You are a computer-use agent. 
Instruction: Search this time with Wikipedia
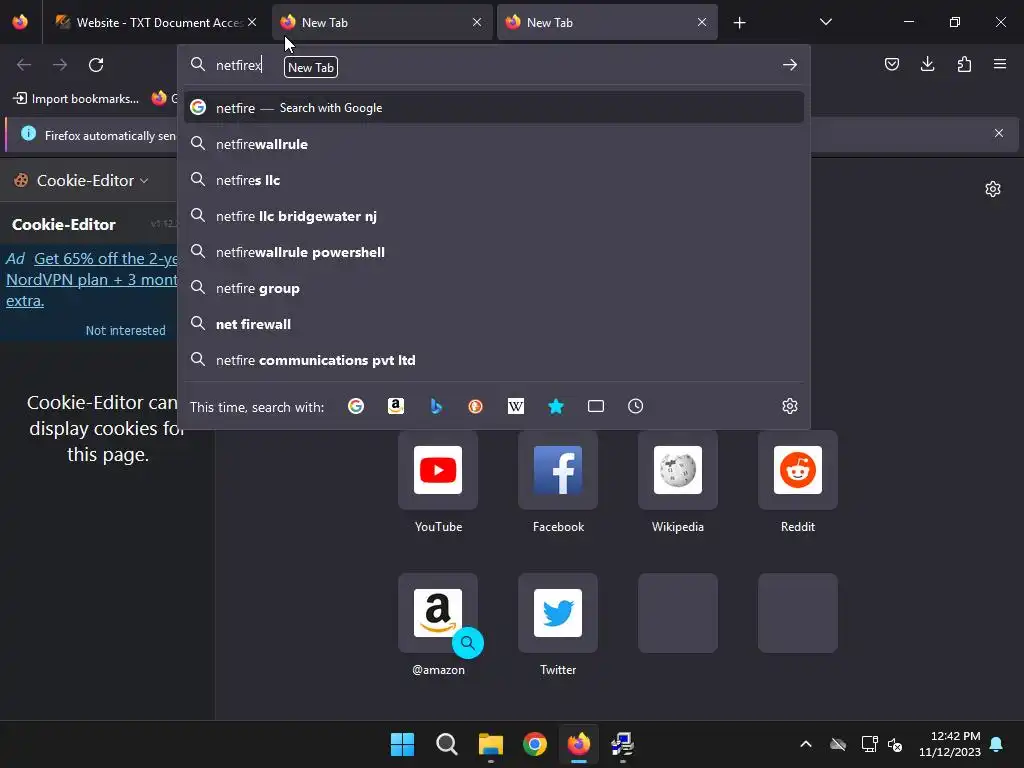[516, 406]
